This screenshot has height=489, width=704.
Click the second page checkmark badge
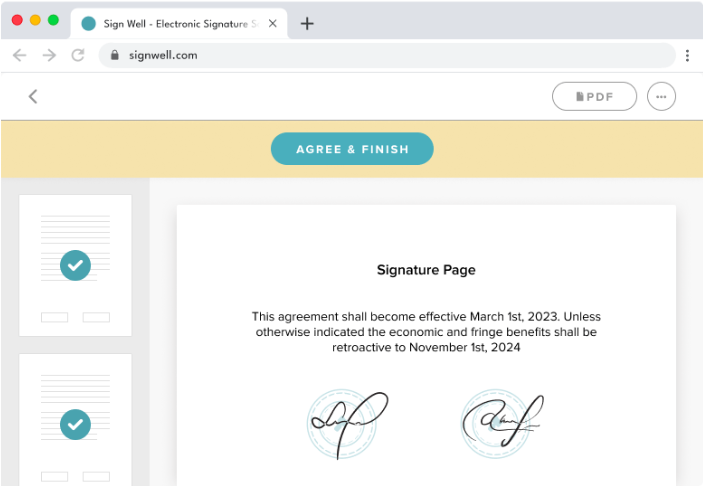(x=75, y=424)
